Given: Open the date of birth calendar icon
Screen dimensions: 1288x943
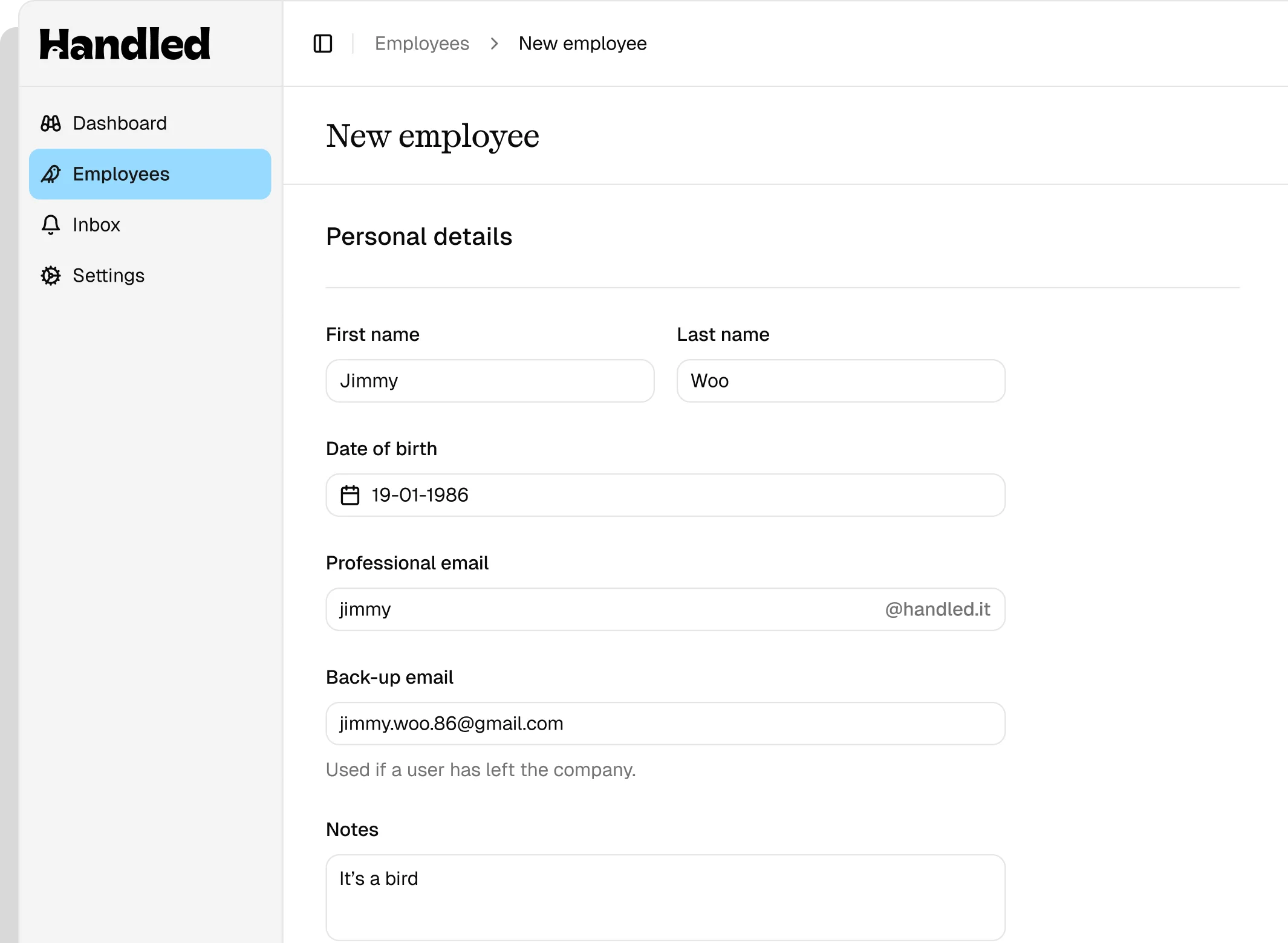Looking at the screenshot, I should (350, 495).
